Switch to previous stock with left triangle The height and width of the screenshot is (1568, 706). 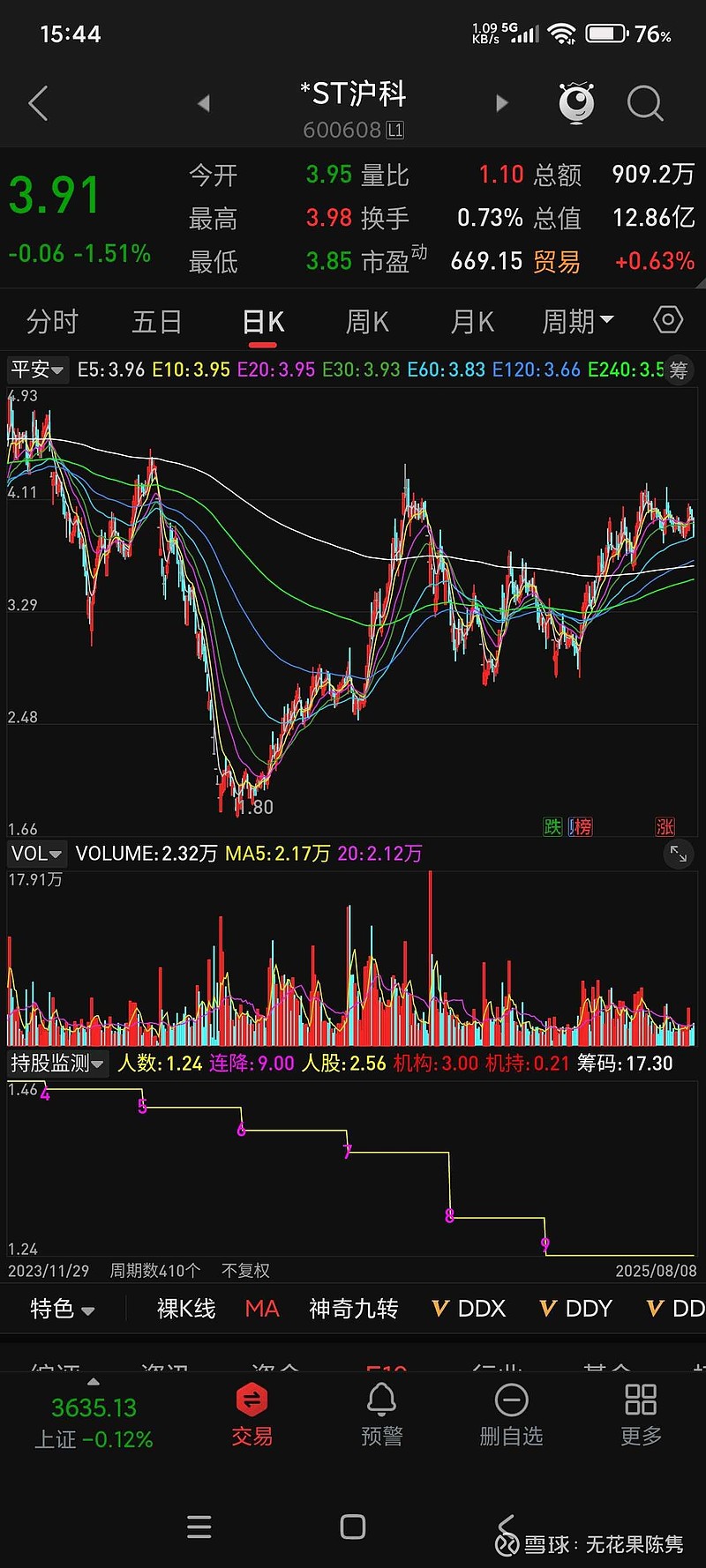(204, 103)
